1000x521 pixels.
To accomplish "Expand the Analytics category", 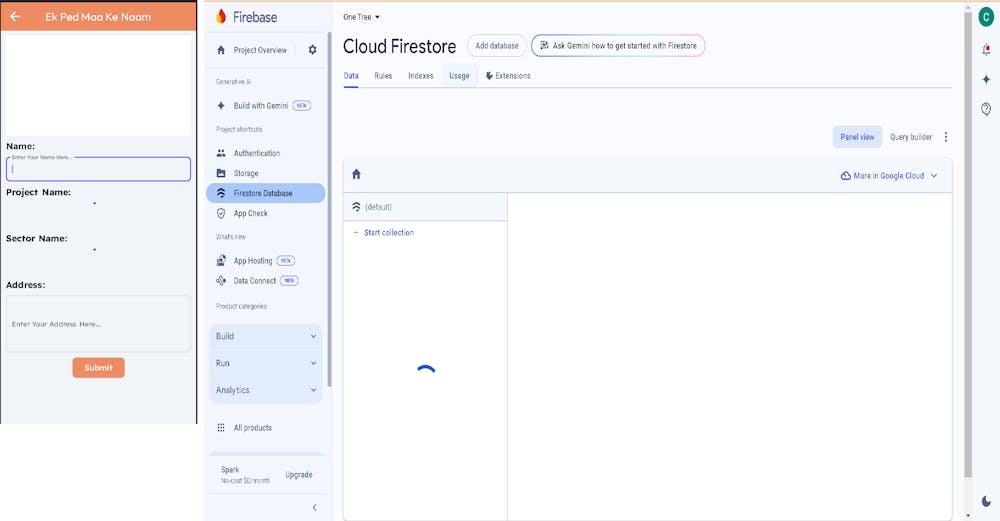I will pyautogui.click(x=265, y=390).
